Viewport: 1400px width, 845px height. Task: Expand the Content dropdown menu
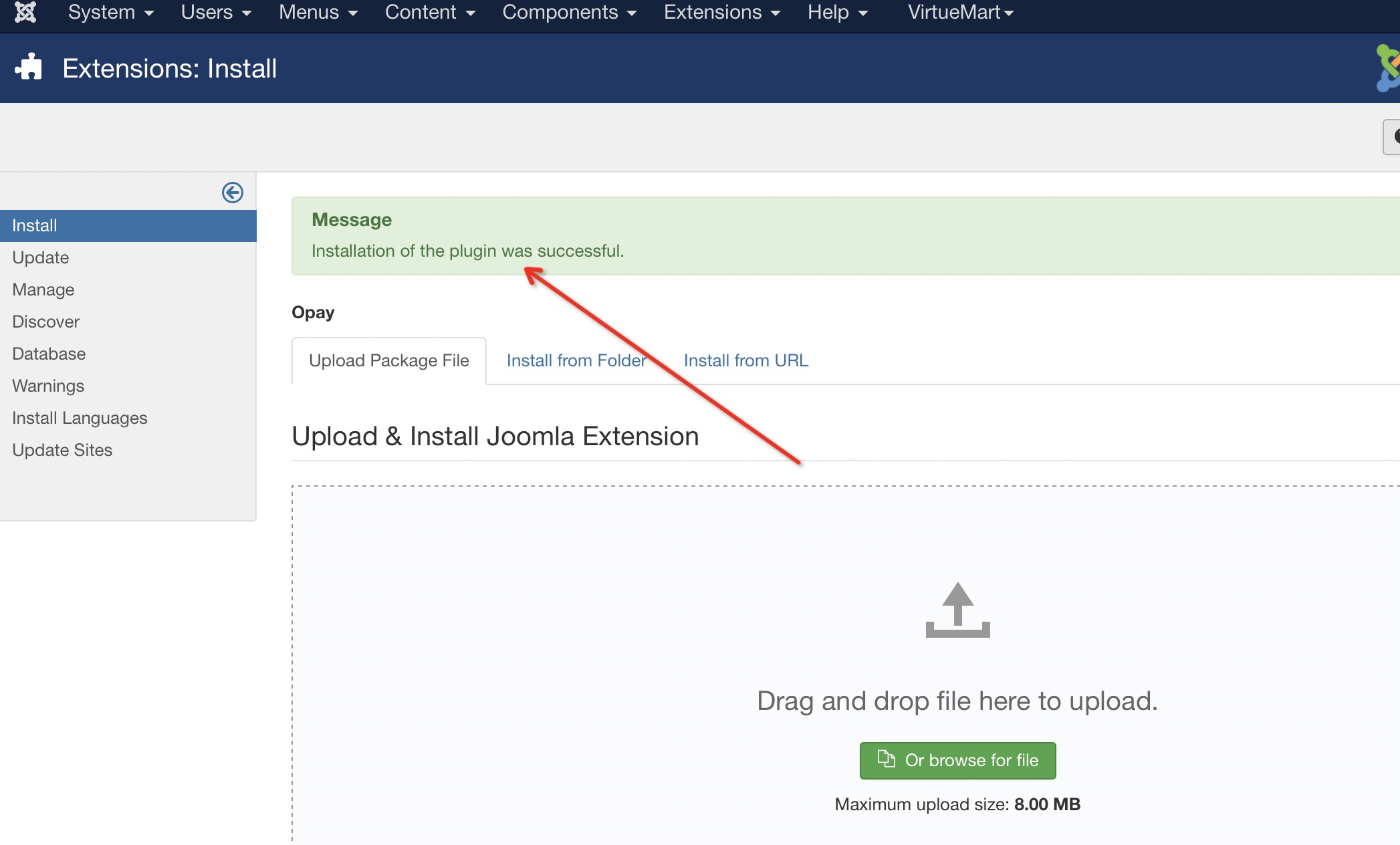pos(430,12)
